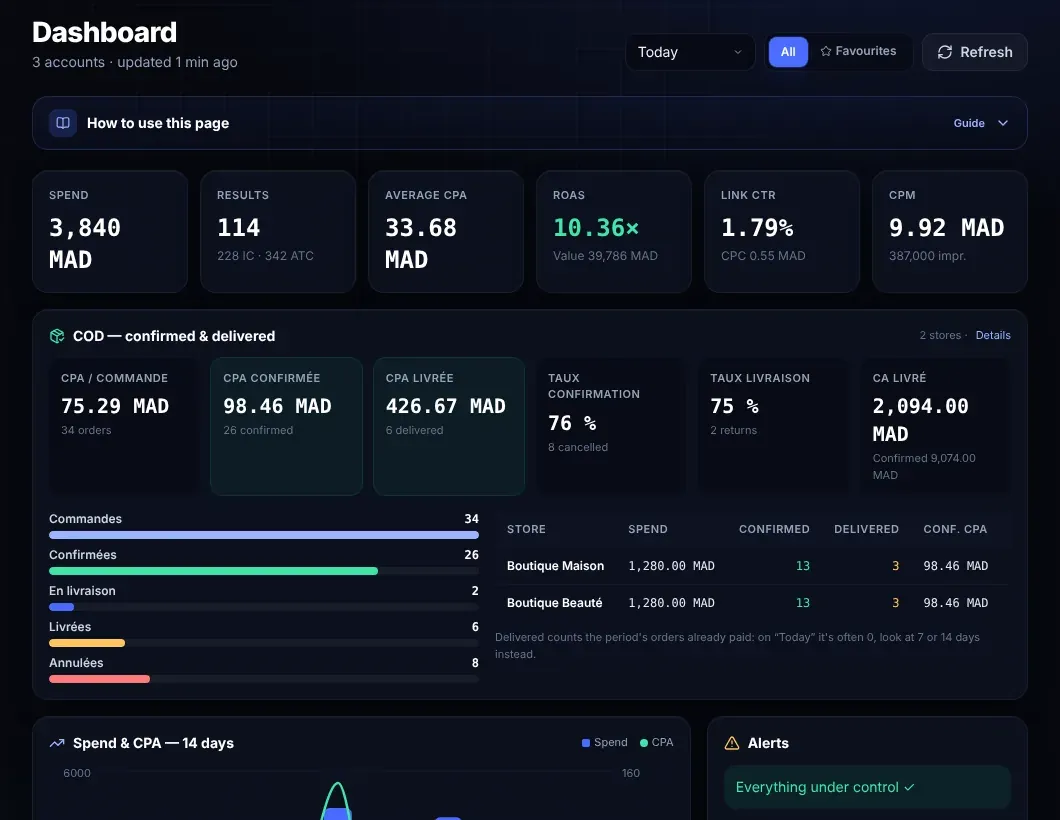The width and height of the screenshot is (1060, 820).
Task: Click the Refresh button
Action: point(974,52)
